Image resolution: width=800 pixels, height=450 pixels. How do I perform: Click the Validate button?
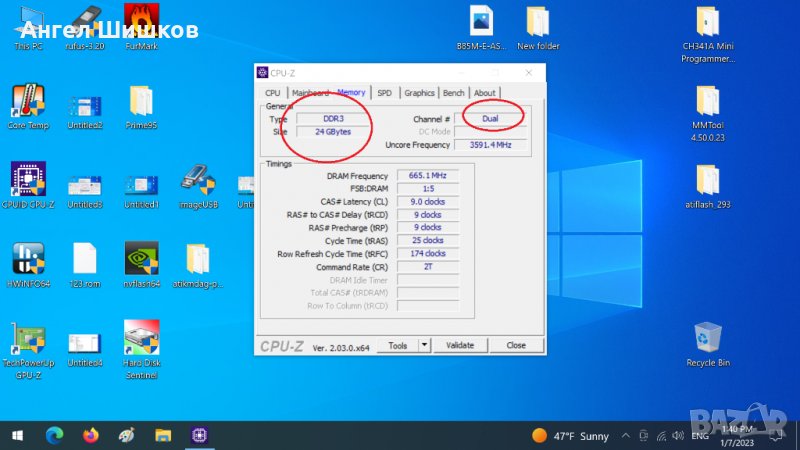(460, 345)
